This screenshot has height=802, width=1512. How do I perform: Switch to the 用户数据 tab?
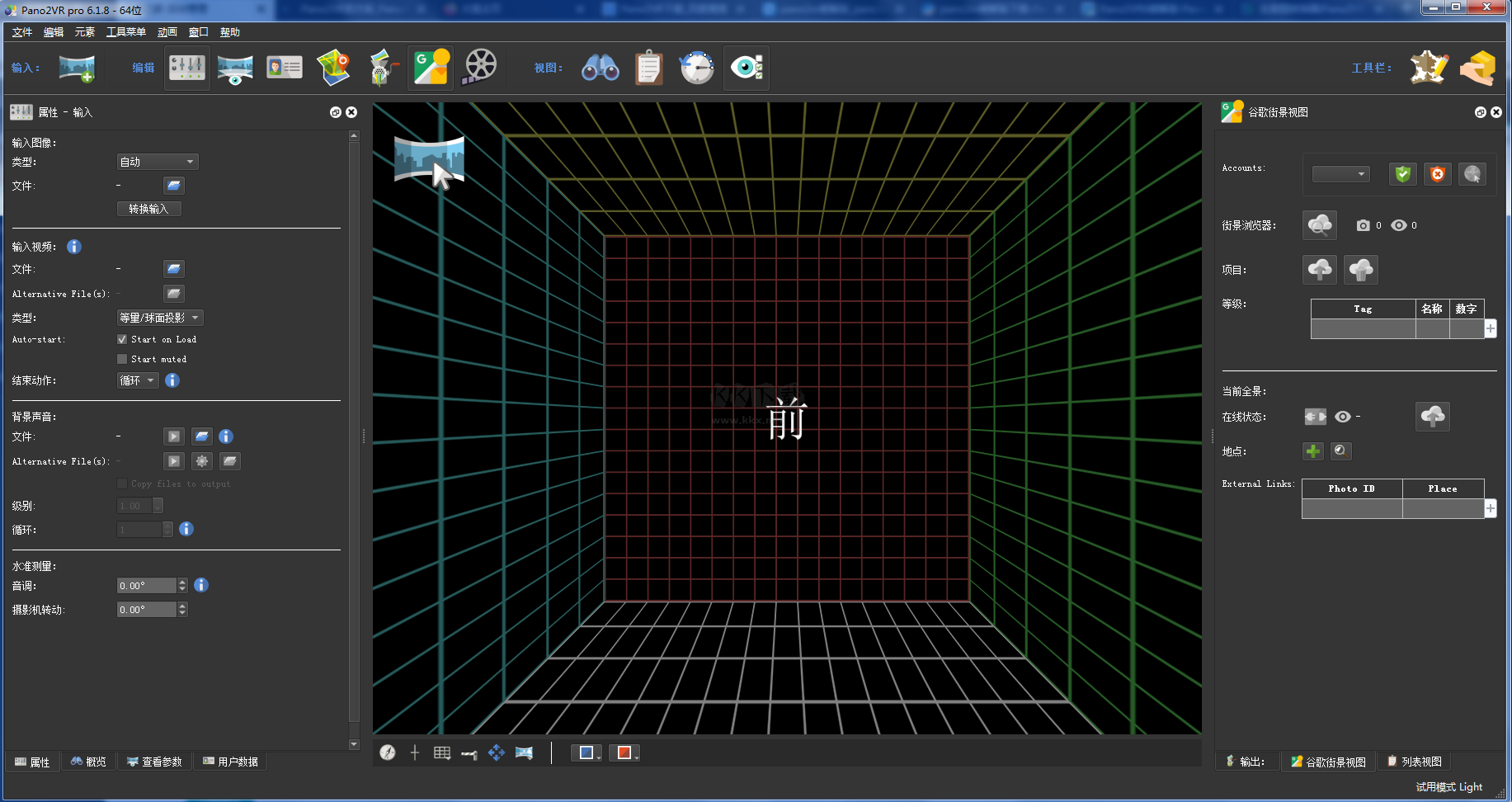coord(231,762)
